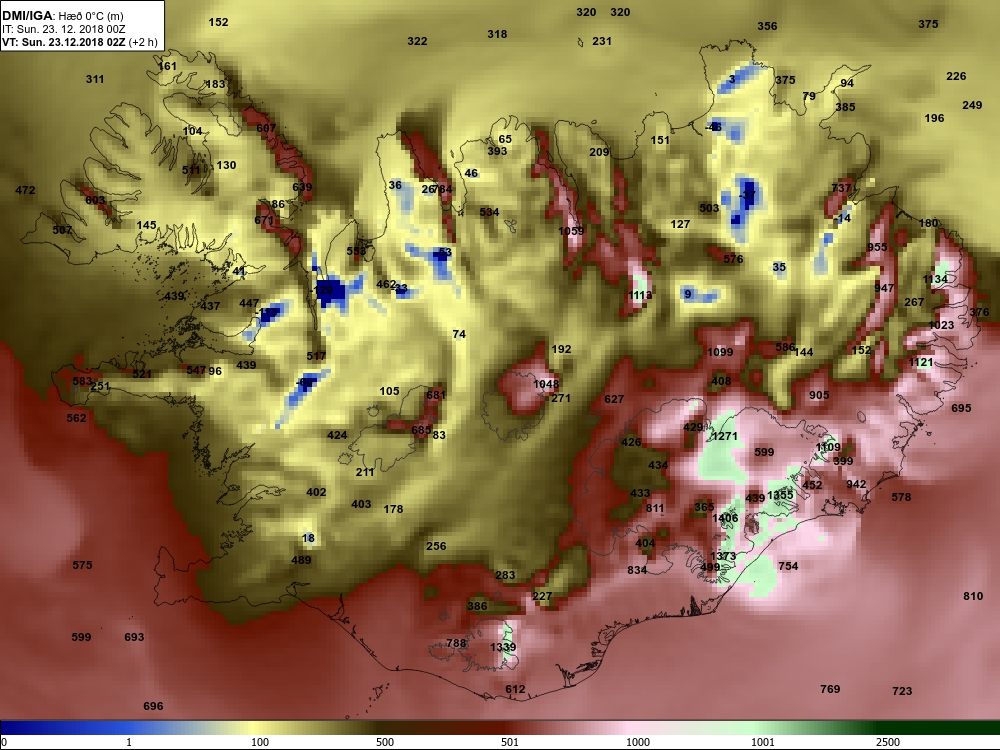
Task: Click the map value '1271'
Action: point(724,436)
